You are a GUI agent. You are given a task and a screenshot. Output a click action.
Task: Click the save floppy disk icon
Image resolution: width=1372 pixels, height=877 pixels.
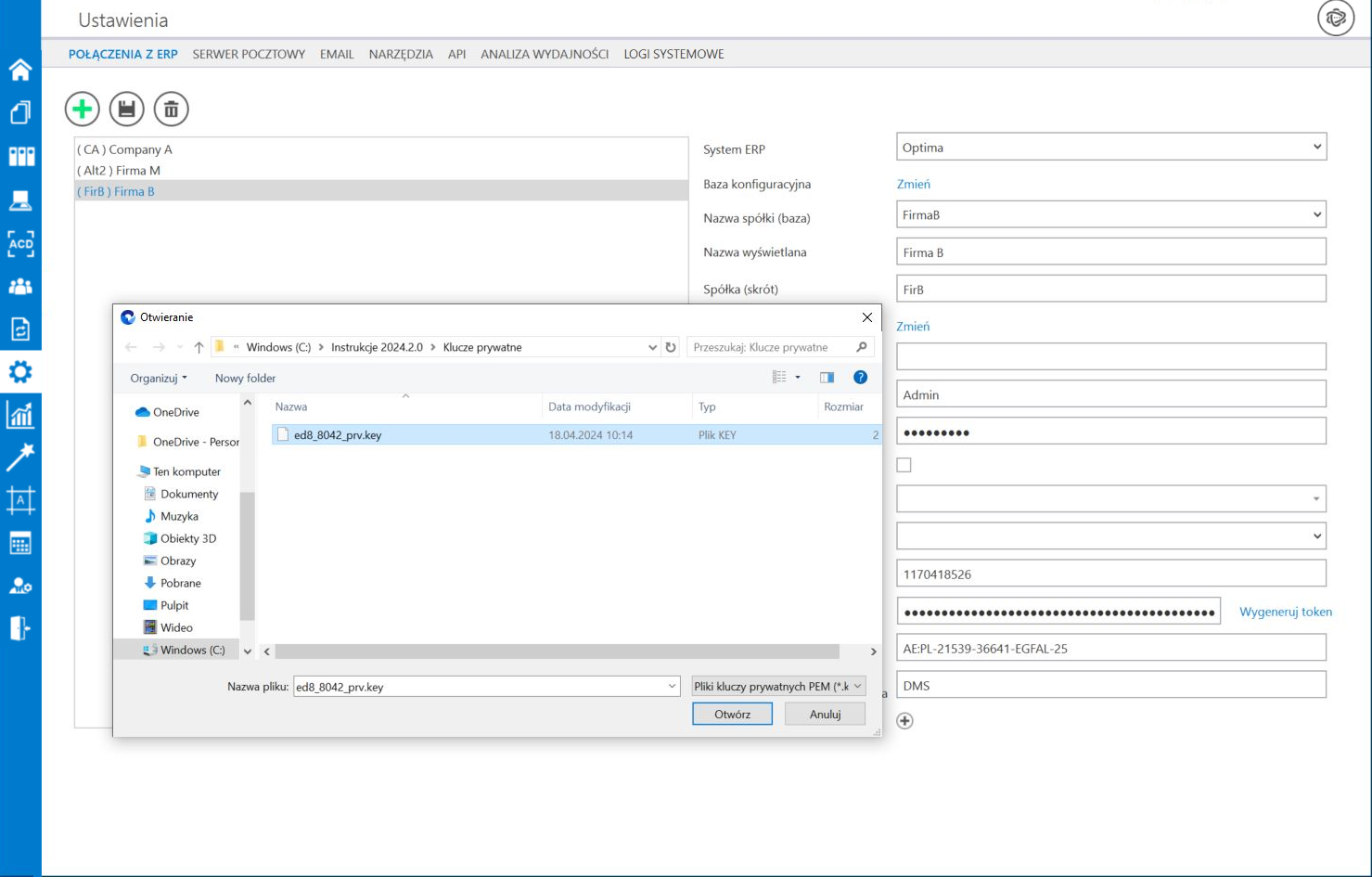coord(127,110)
